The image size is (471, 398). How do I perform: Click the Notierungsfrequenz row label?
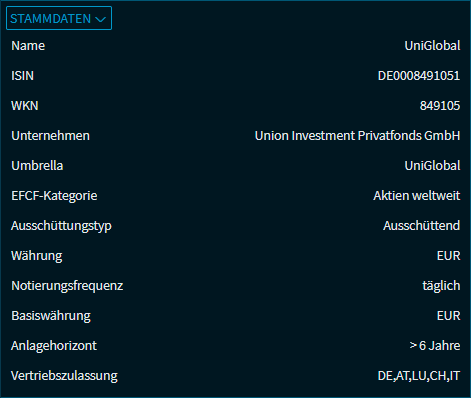click(x=67, y=286)
